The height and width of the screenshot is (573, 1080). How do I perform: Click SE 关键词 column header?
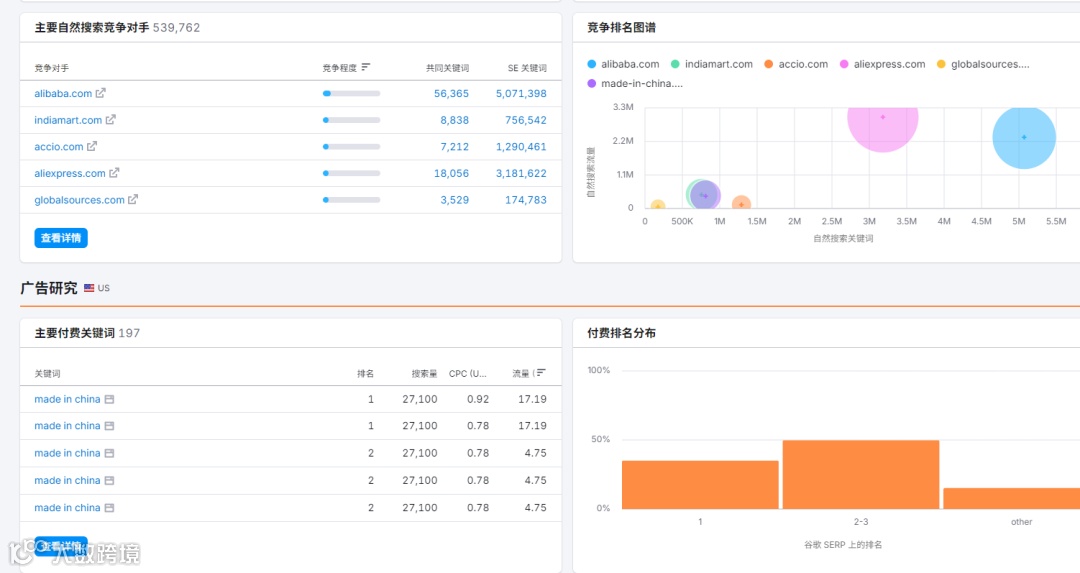[527, 68]
